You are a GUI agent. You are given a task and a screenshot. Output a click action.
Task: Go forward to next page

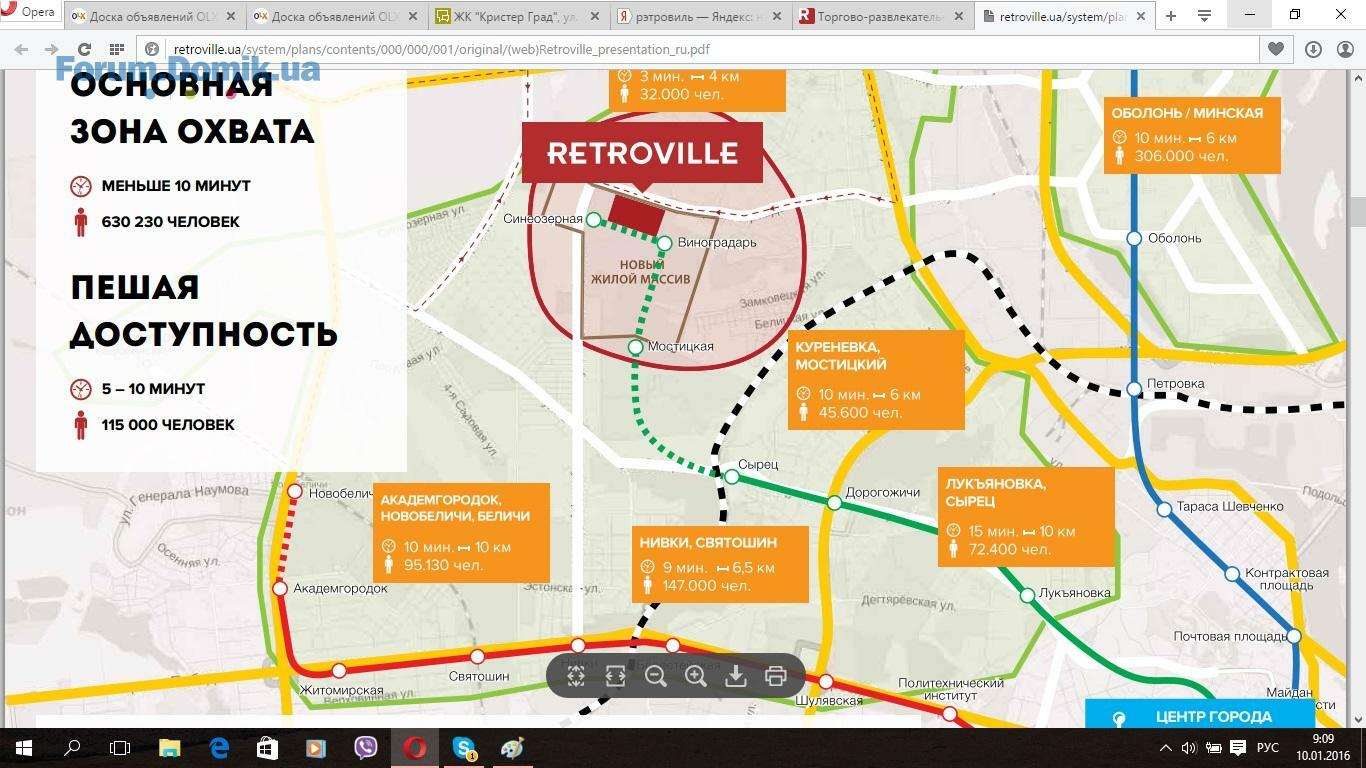(x=52, y=49)
